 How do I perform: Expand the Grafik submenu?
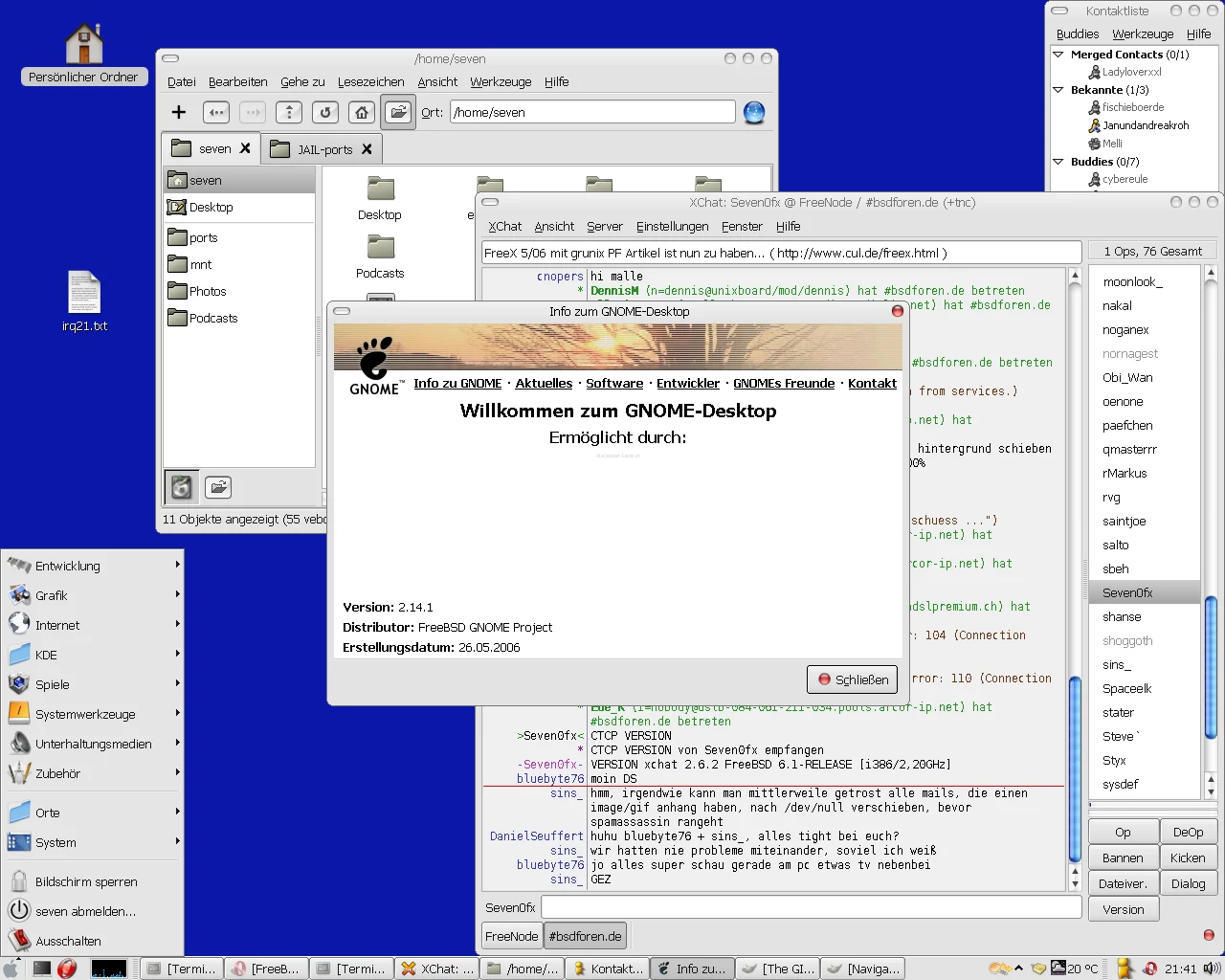pos(93,595)
